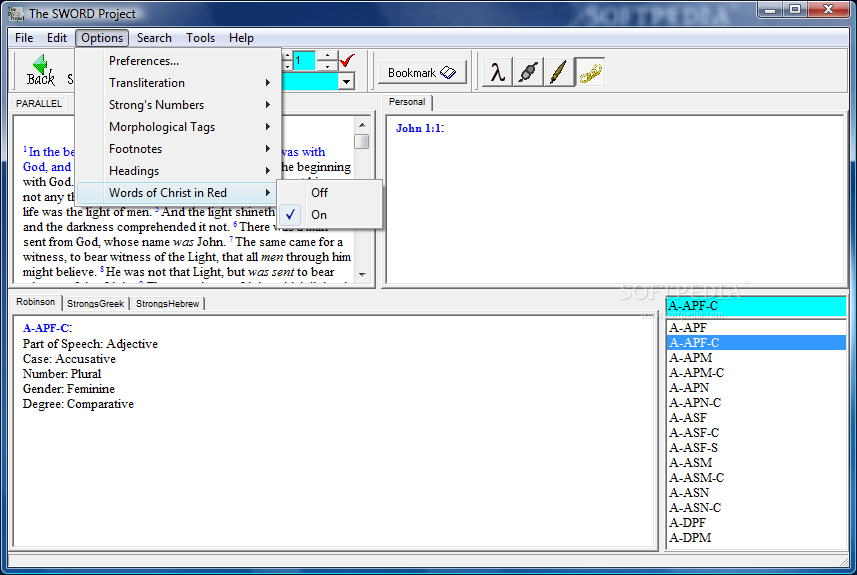857x575 pixels.
Task: Increase the chapter number with up stepper
Action: pos(327,55)
